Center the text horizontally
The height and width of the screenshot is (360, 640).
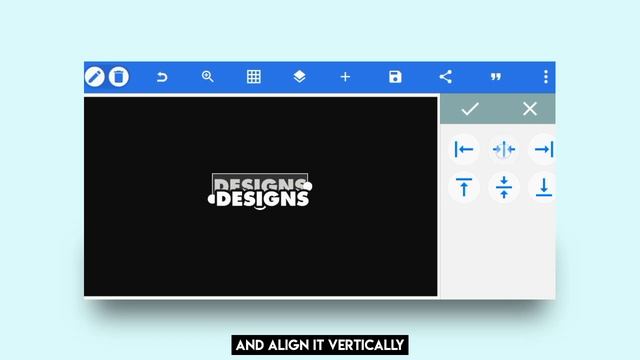coord(504,149)
